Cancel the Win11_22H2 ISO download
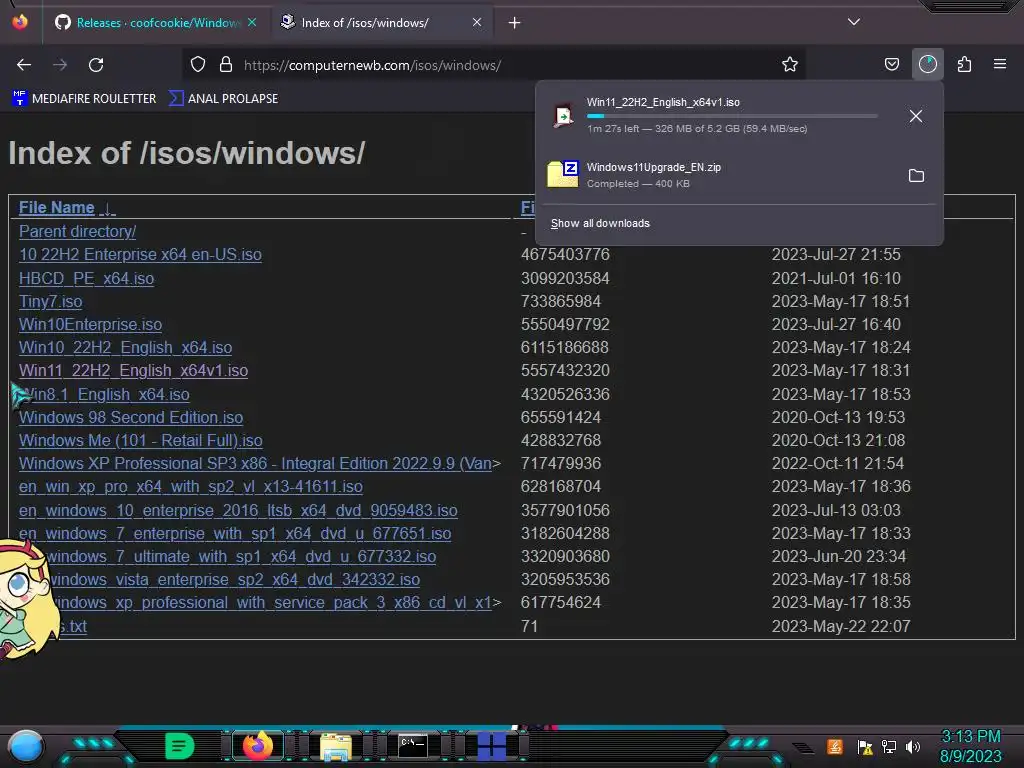1024x768 pixels. 916,116
